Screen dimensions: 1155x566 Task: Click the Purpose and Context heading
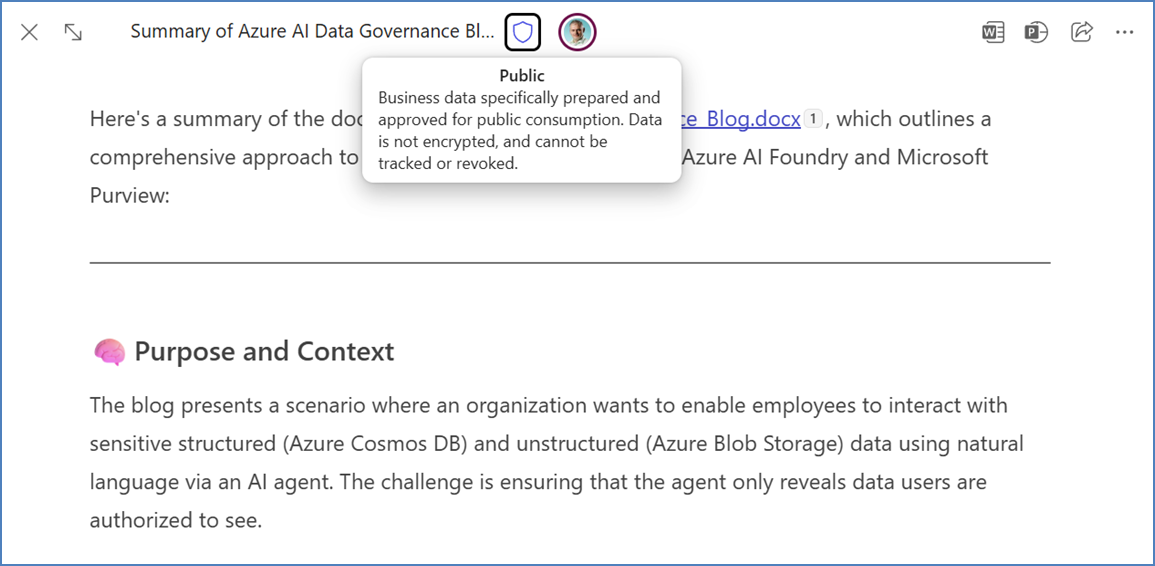coord(264,352)
